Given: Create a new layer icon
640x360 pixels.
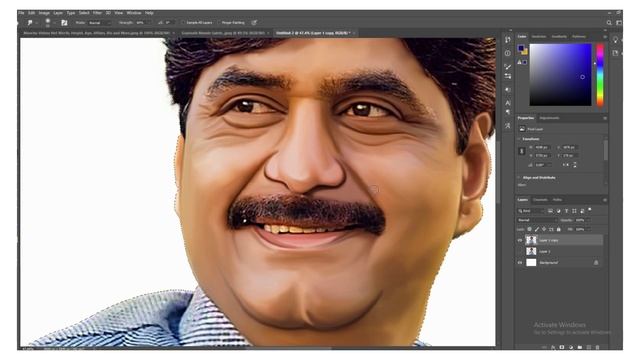Looking at the screenshot, I should (x=589, y=347).
